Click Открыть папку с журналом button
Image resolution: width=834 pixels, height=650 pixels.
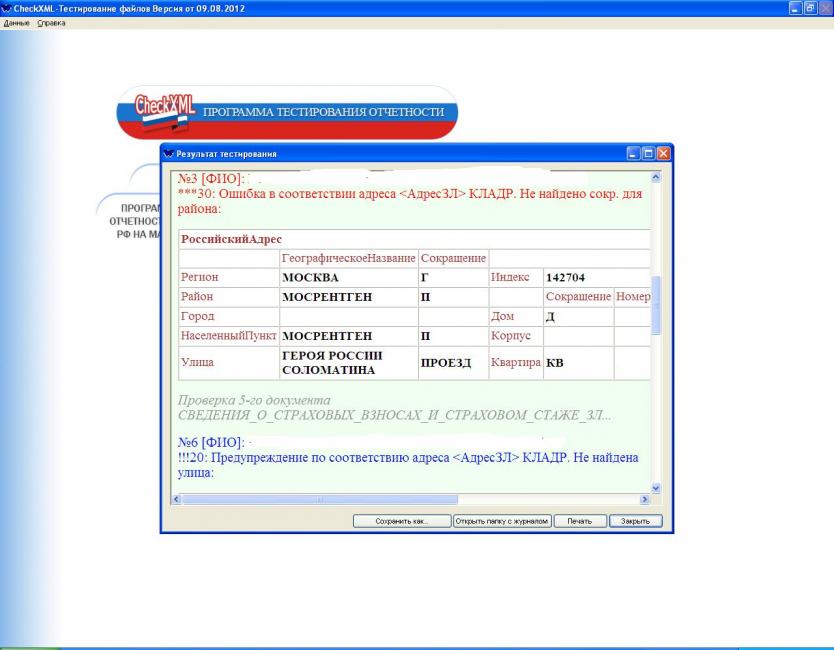(x=502, y=521)
